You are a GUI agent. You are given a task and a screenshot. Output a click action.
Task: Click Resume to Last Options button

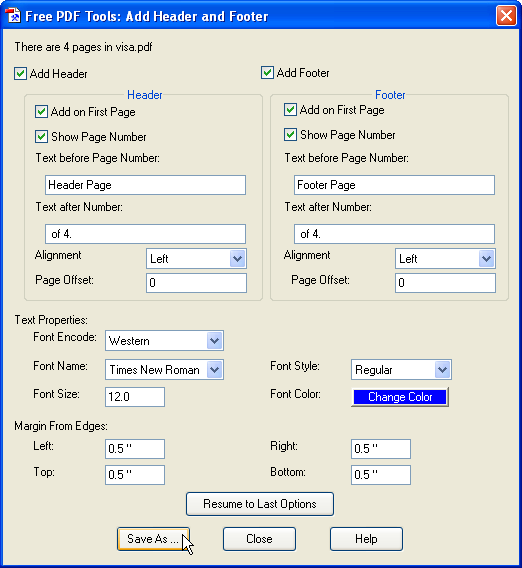coord(260,504)
